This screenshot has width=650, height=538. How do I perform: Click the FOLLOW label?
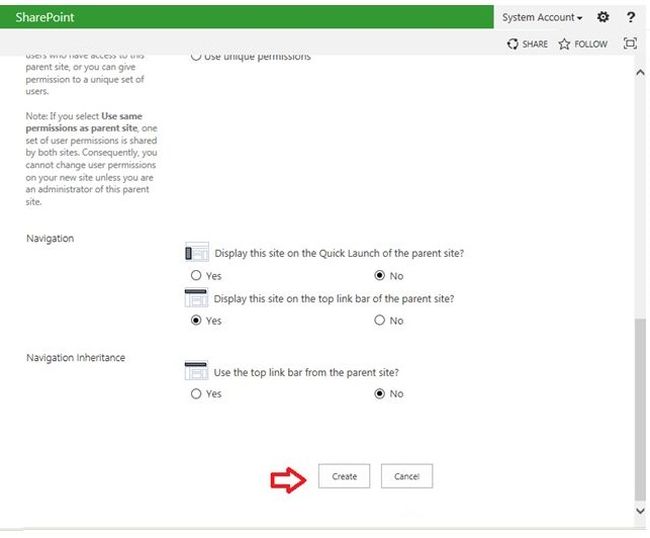[591, 44]
